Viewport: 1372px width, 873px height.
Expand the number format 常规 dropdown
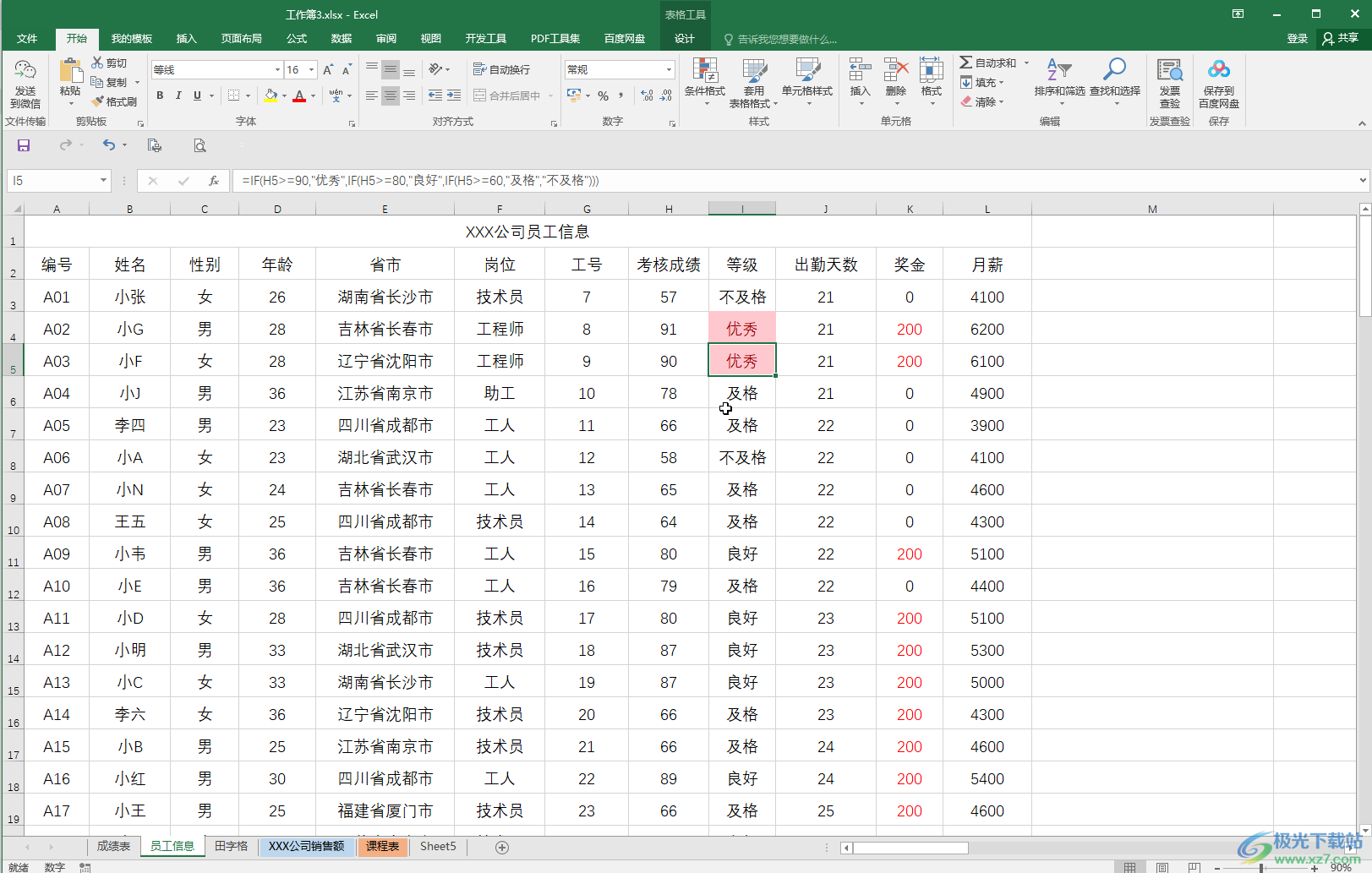click(669, 70)
